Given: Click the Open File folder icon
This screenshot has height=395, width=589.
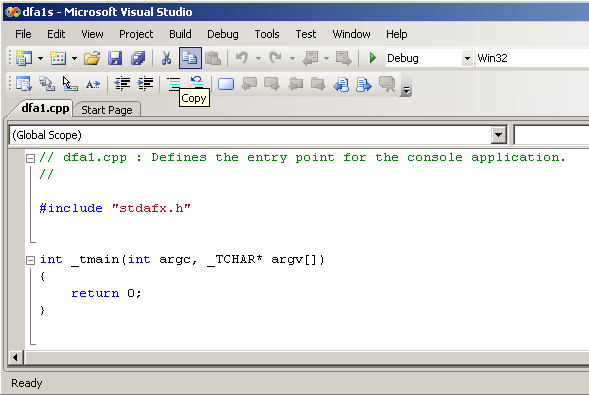Looking at the screenshot, I should (x=92, y=58).
